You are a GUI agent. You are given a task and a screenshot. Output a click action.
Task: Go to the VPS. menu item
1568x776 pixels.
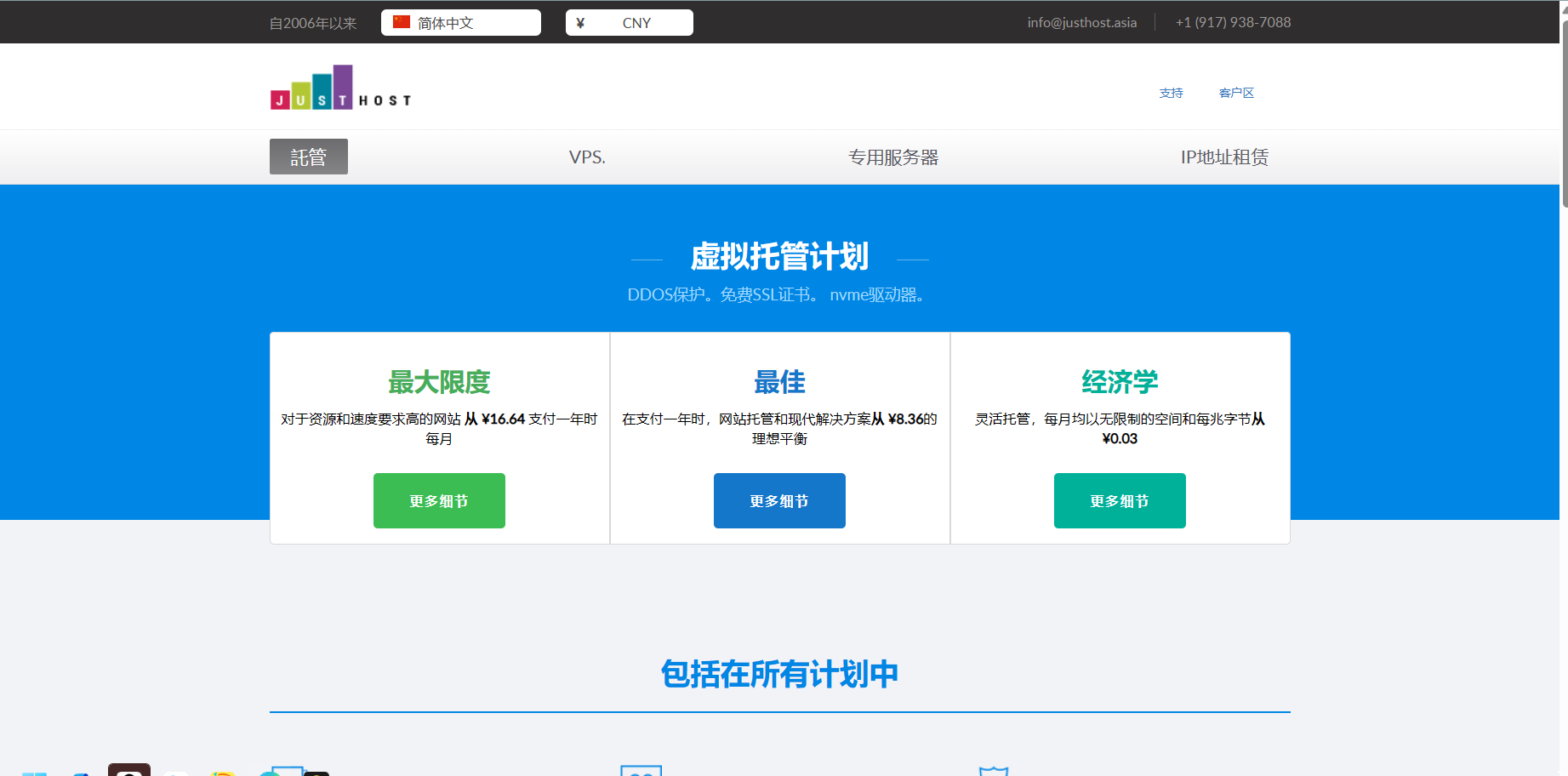coord(587,157)
